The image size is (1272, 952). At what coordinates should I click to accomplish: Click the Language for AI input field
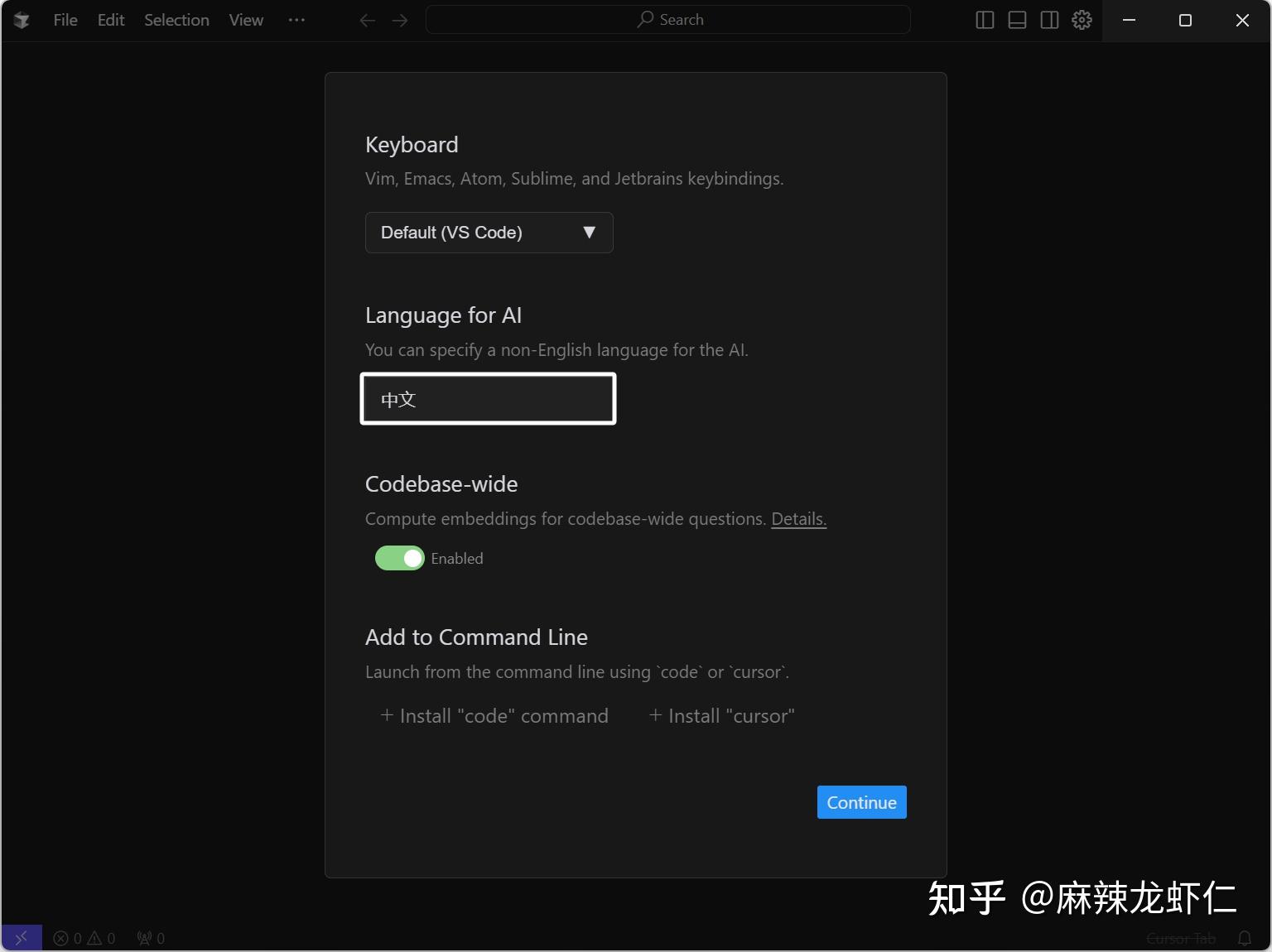click(x=488, y=398)
